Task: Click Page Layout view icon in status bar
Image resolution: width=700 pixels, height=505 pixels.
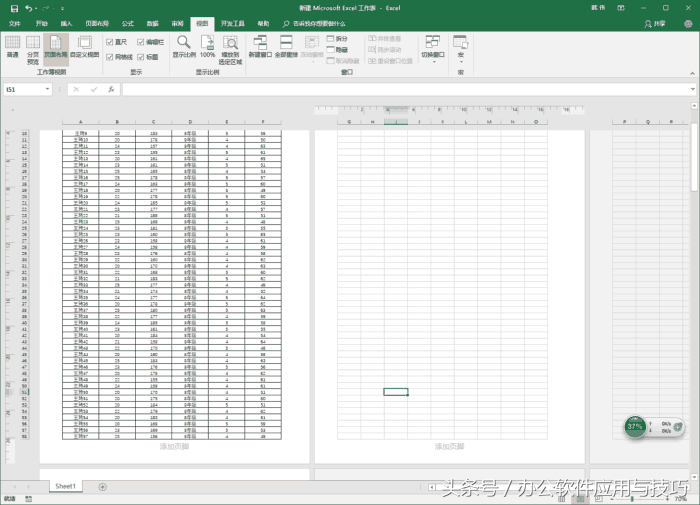Action: pyautogui.click(x=580, y=499)
